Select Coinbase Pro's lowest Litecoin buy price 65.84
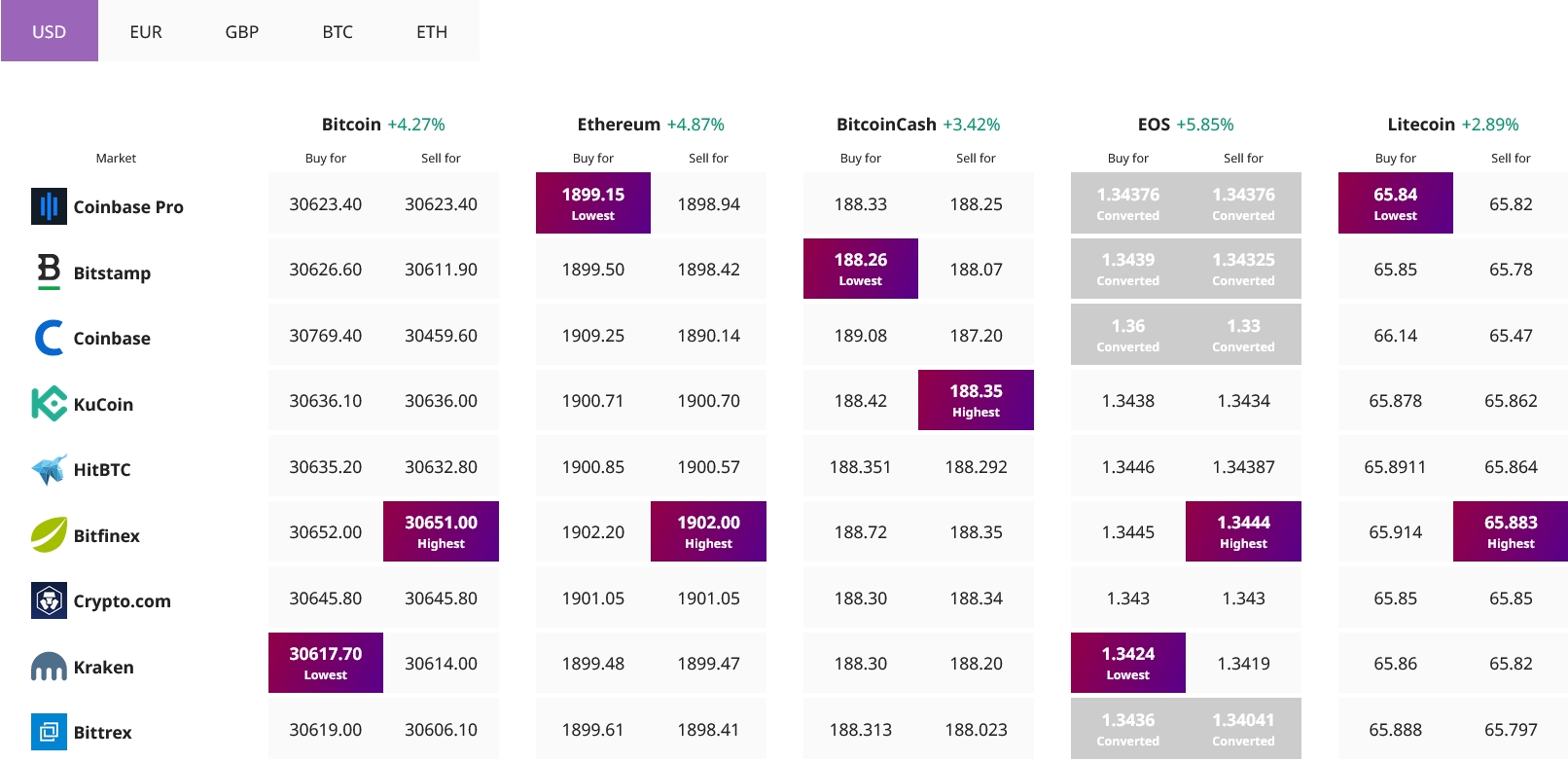The width and height of the screenshot is (1568, 762). click(1396, 203)
